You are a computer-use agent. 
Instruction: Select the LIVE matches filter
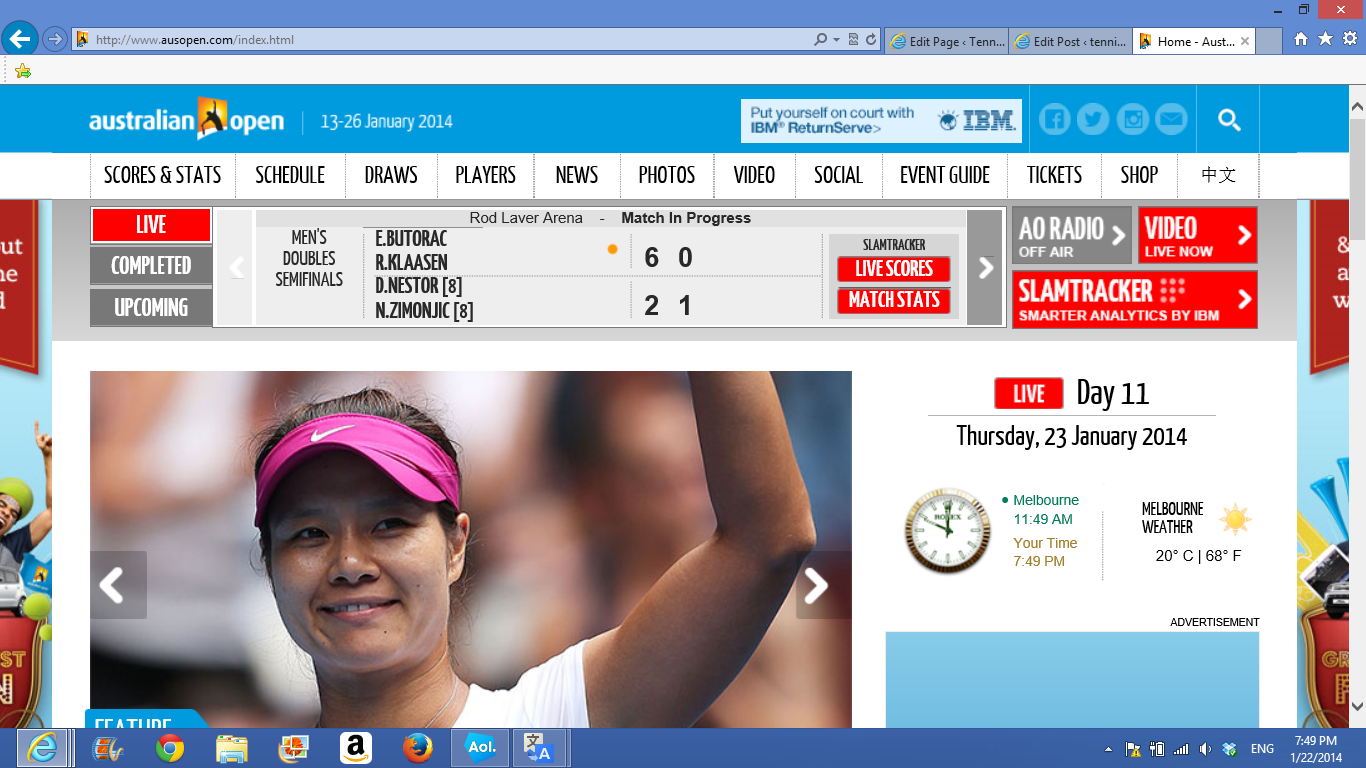(151, 225)
